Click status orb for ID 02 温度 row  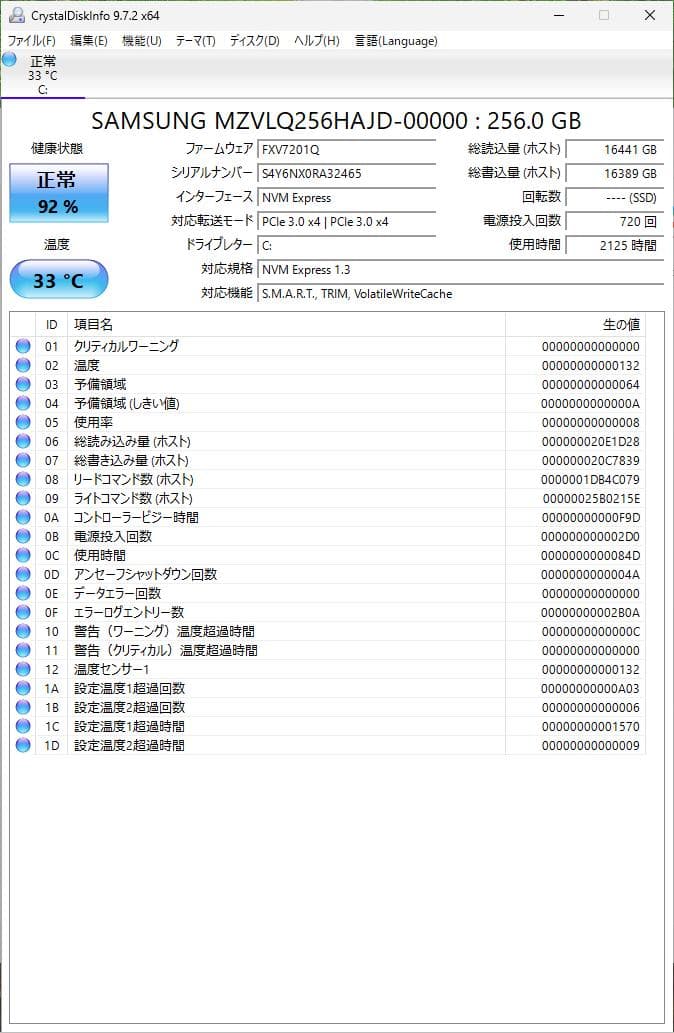pos(23,365)
